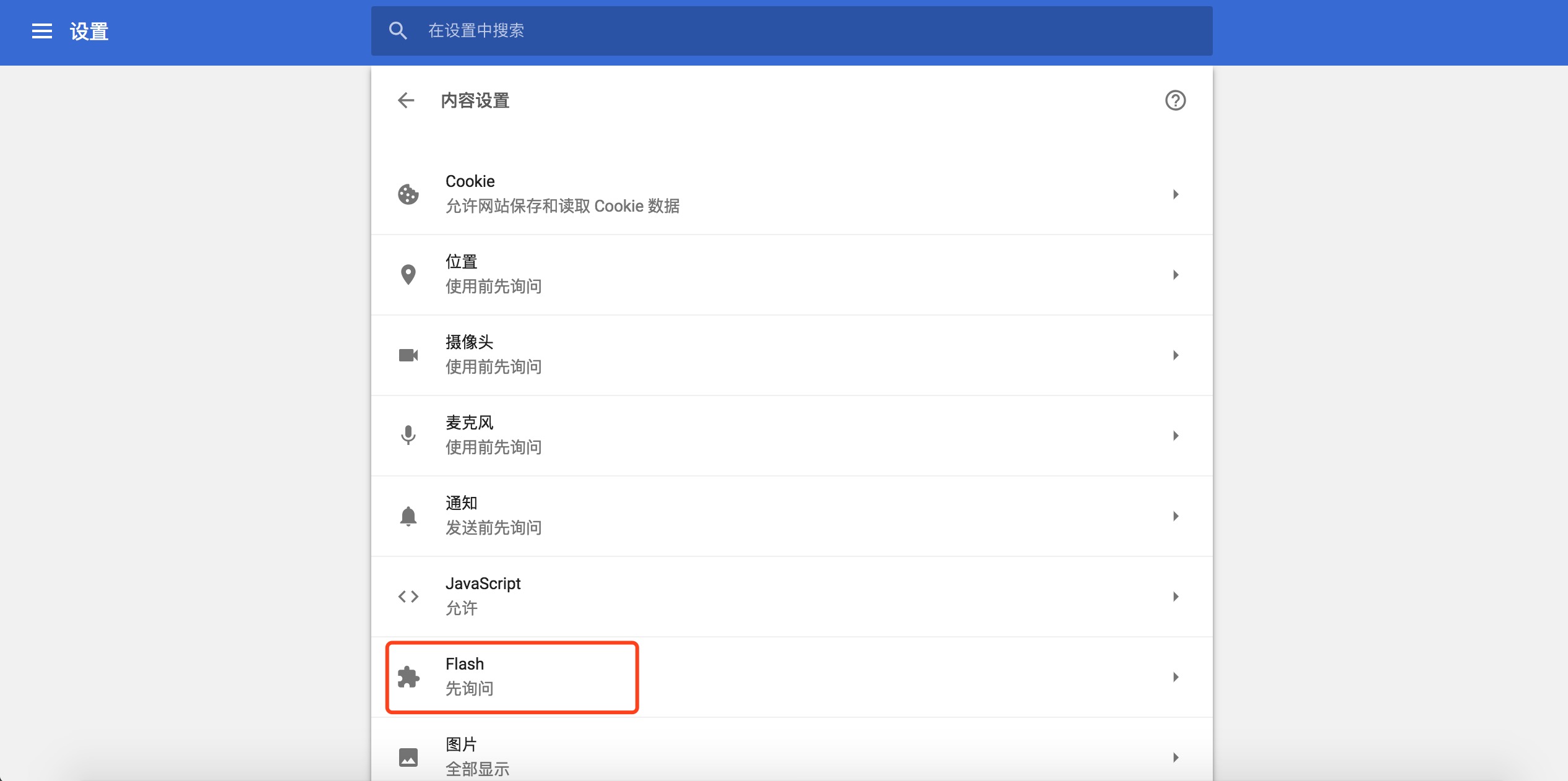The image size is (1568, 781).
Task: Expand the 摄像头 row arrow
Action: [1176, 355]
